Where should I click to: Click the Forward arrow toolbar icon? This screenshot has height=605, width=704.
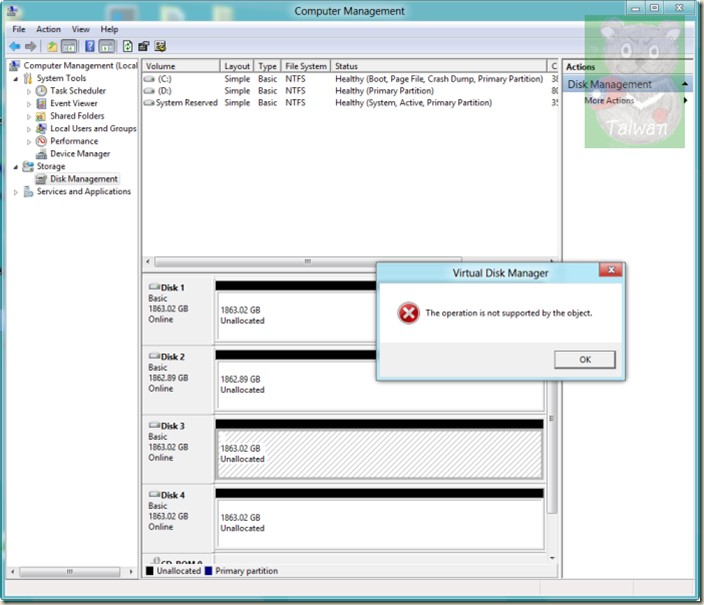[31, 46]
